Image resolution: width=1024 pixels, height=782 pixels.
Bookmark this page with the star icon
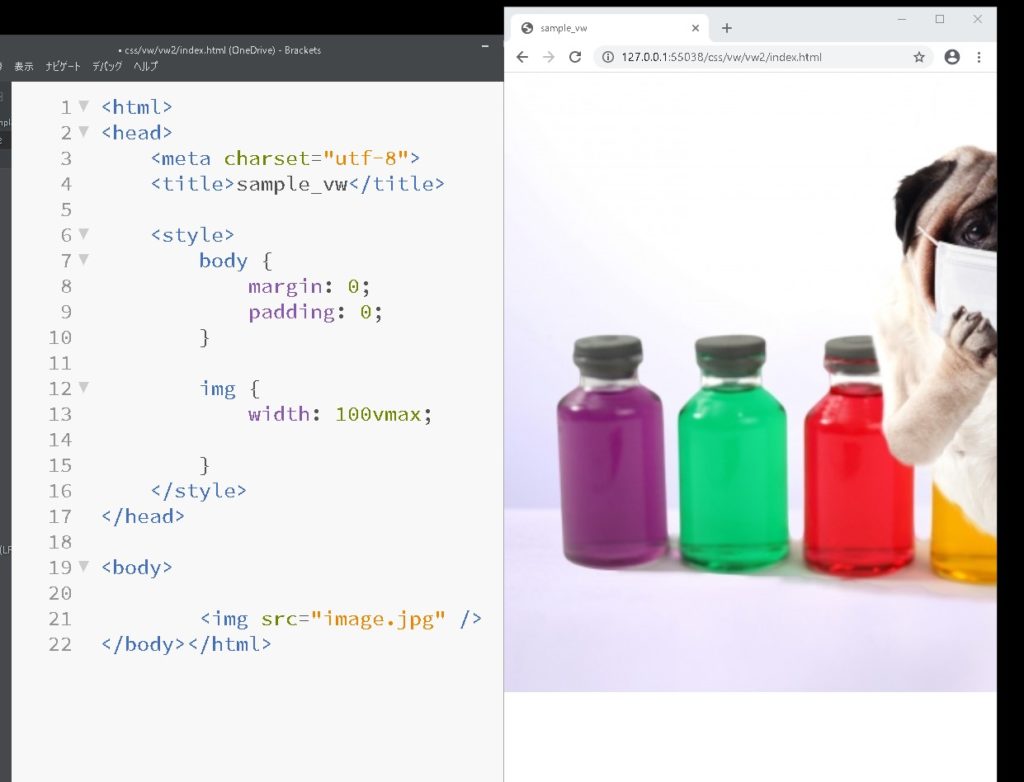point(919,57)
